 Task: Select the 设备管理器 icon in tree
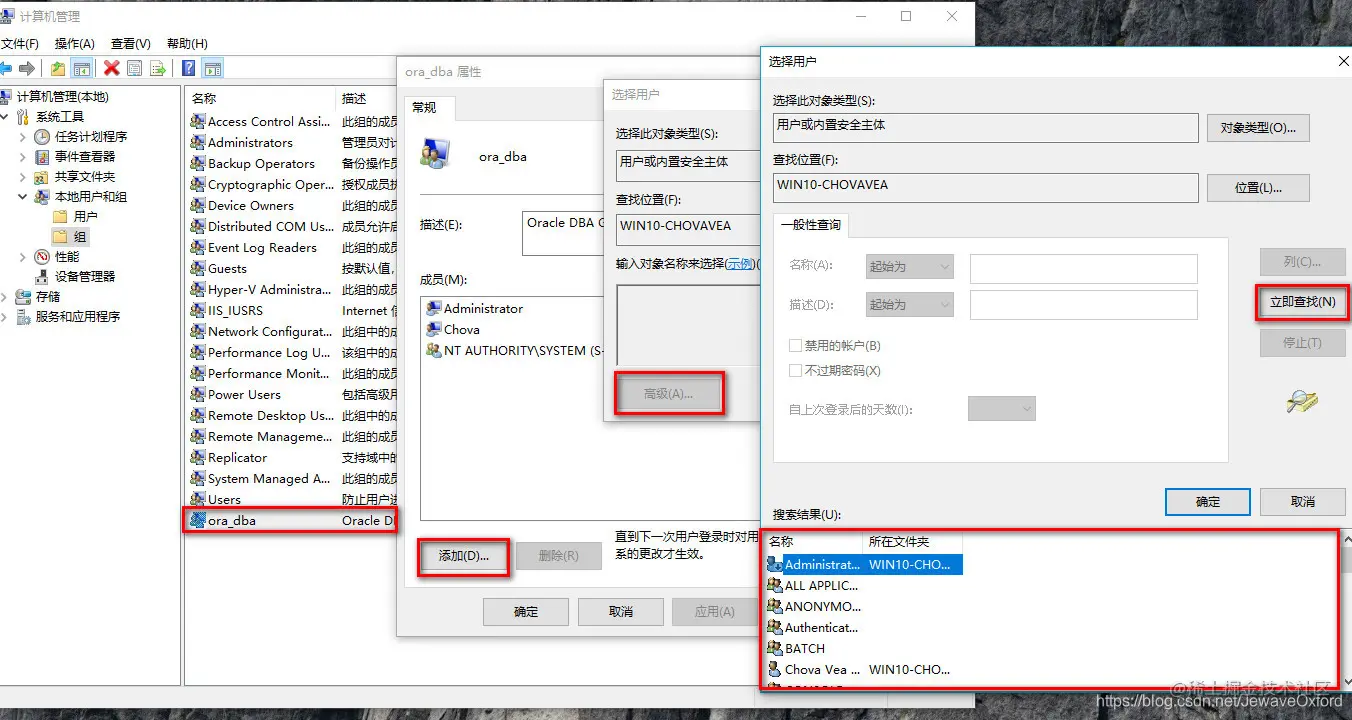(42, 277)
